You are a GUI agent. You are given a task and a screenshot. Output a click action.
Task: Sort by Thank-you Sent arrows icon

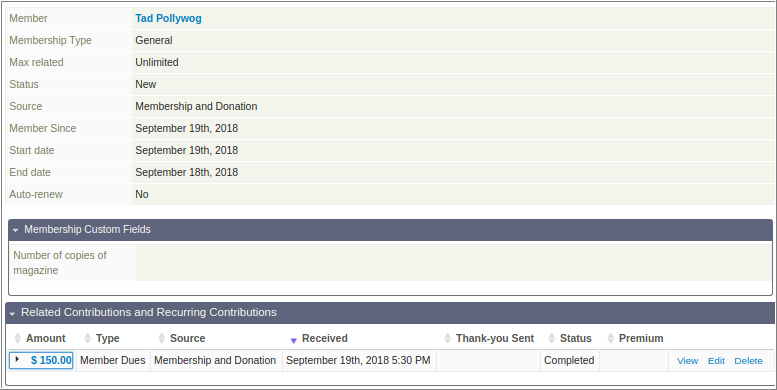pos(447,338)
